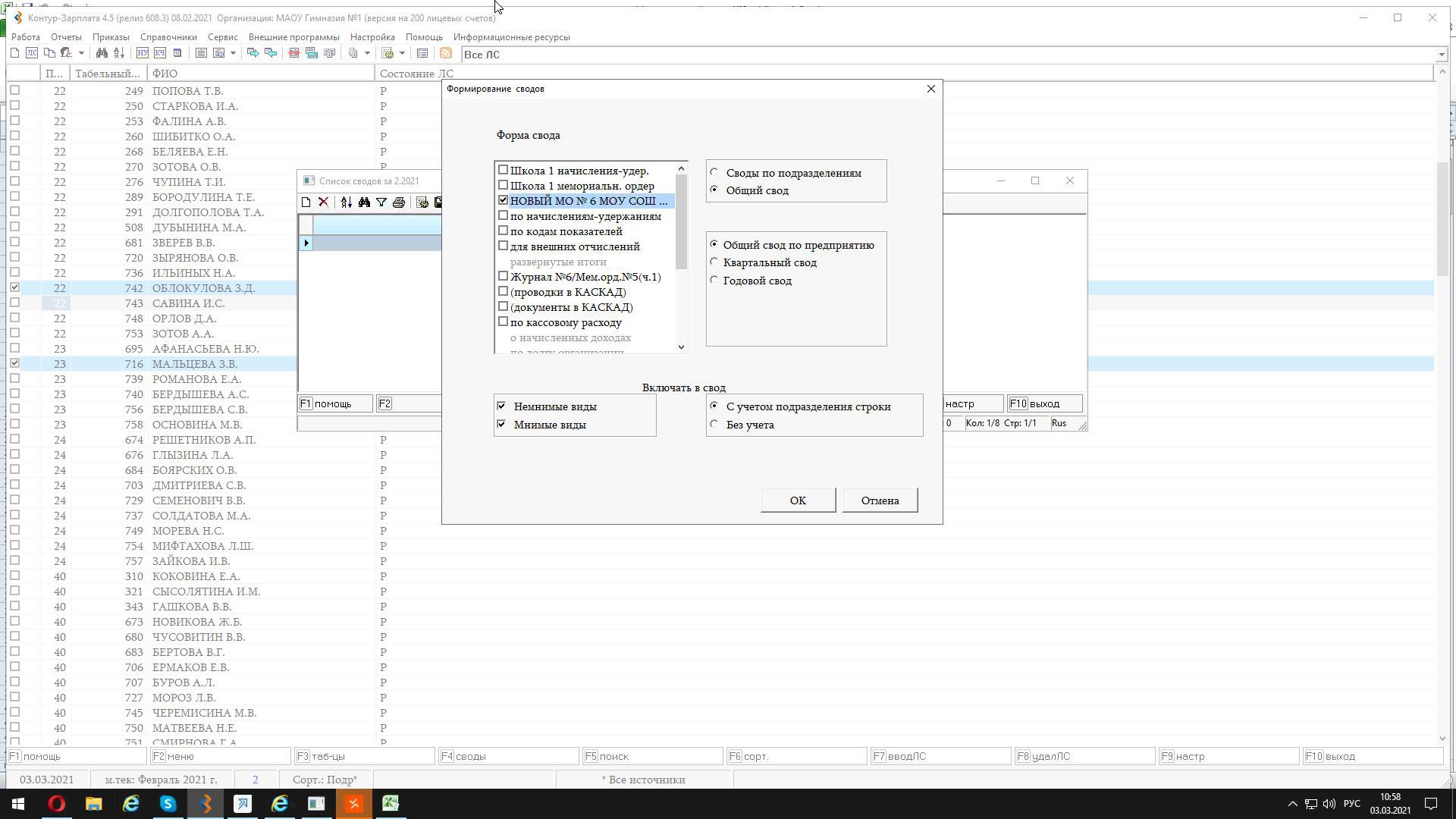Click Отмена to cancel the dialog
The image size is (1456, 819).
880,500
